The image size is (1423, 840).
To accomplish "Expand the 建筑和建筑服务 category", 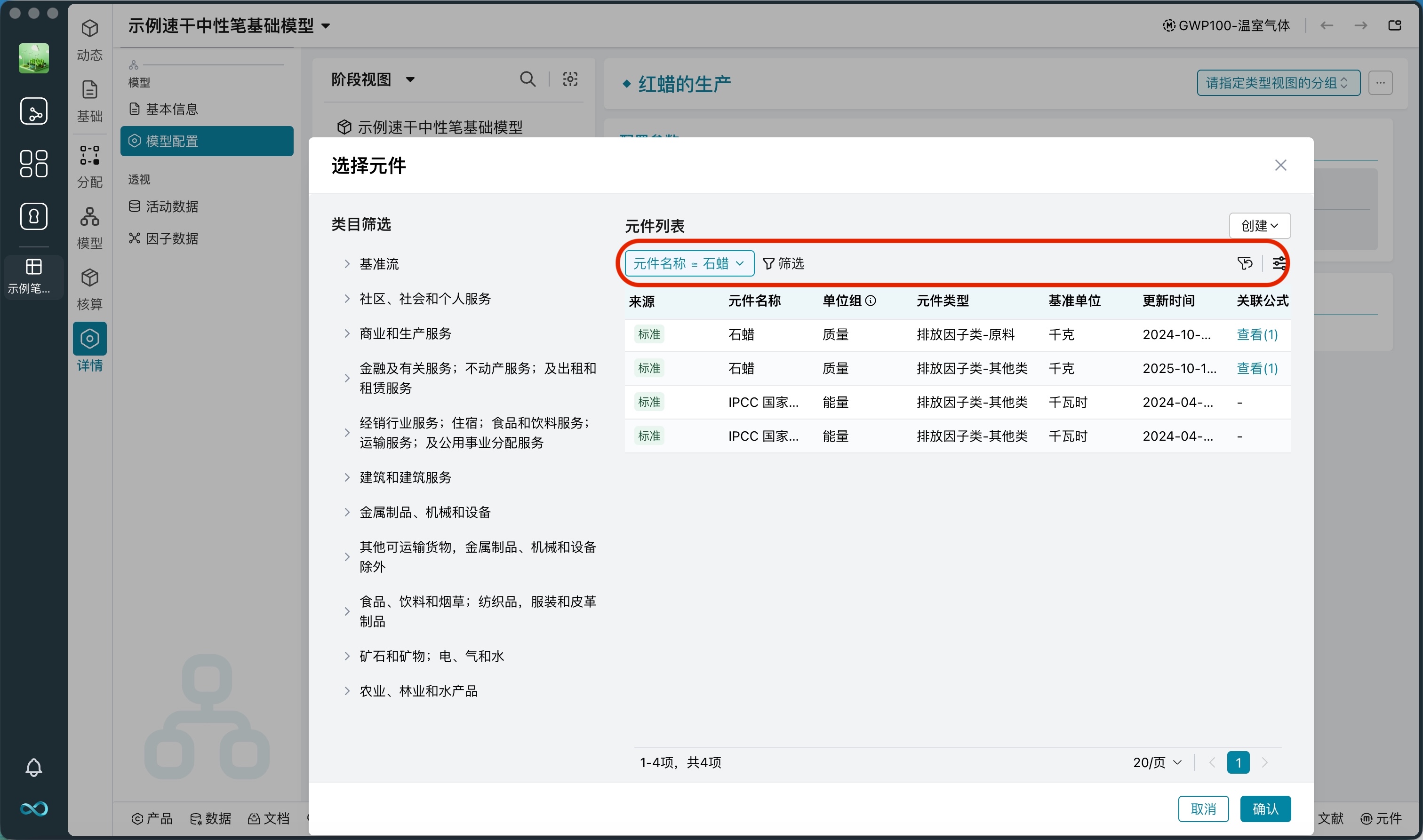I will click(403, 477).
